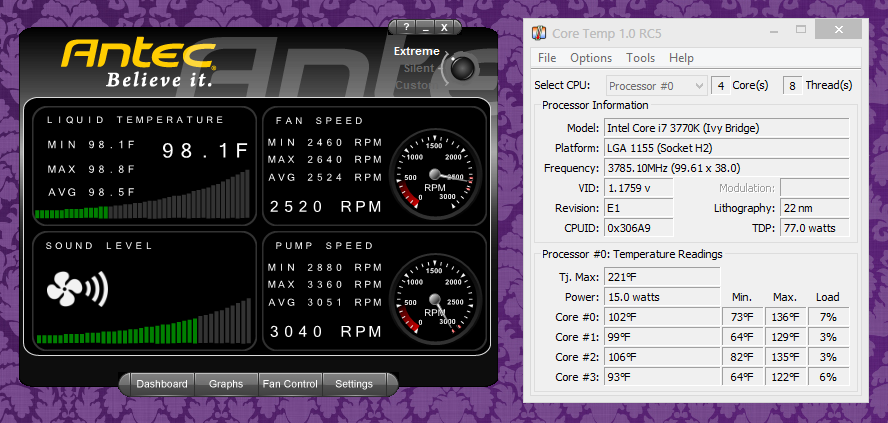Screen dimensions: 888x423
Task: Select the Custom cooling mode
Action: (417, 86)
